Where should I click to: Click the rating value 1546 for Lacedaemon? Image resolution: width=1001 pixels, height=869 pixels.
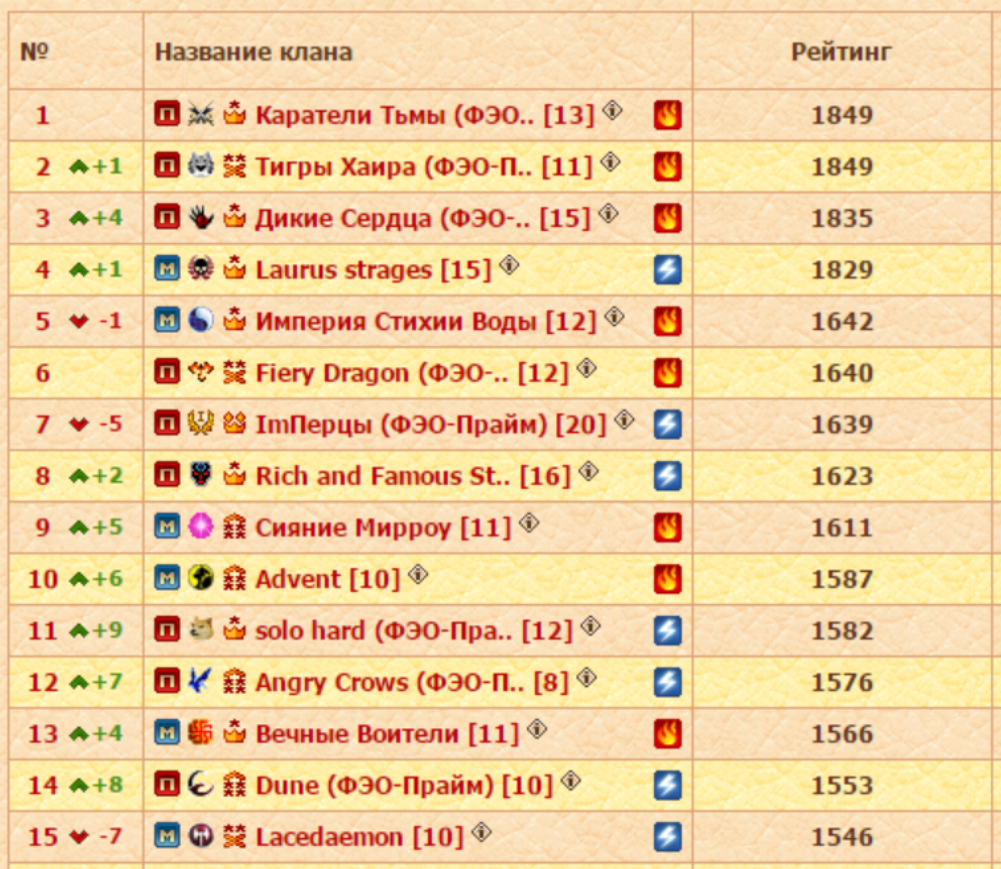click(841, 837)
